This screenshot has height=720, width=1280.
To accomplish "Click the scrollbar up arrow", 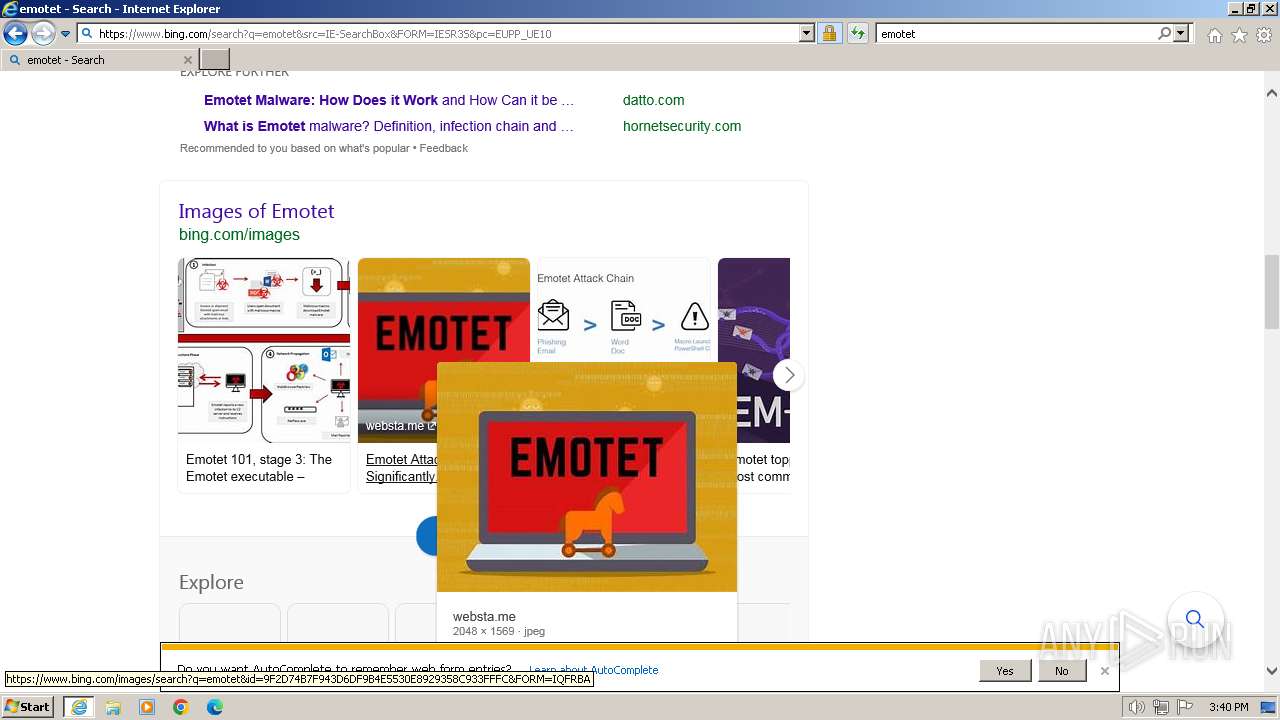I will 1272,93.
